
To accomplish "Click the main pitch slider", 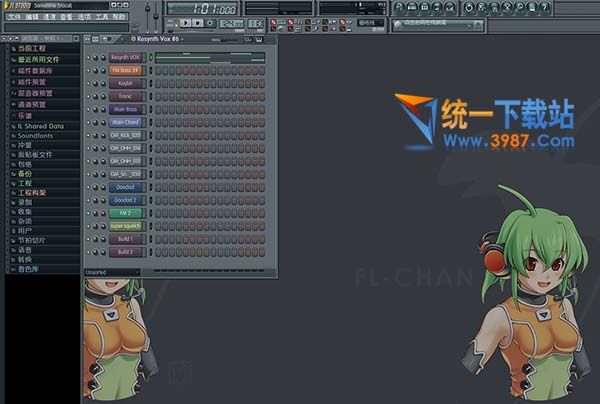I will [x=156, y=16].
